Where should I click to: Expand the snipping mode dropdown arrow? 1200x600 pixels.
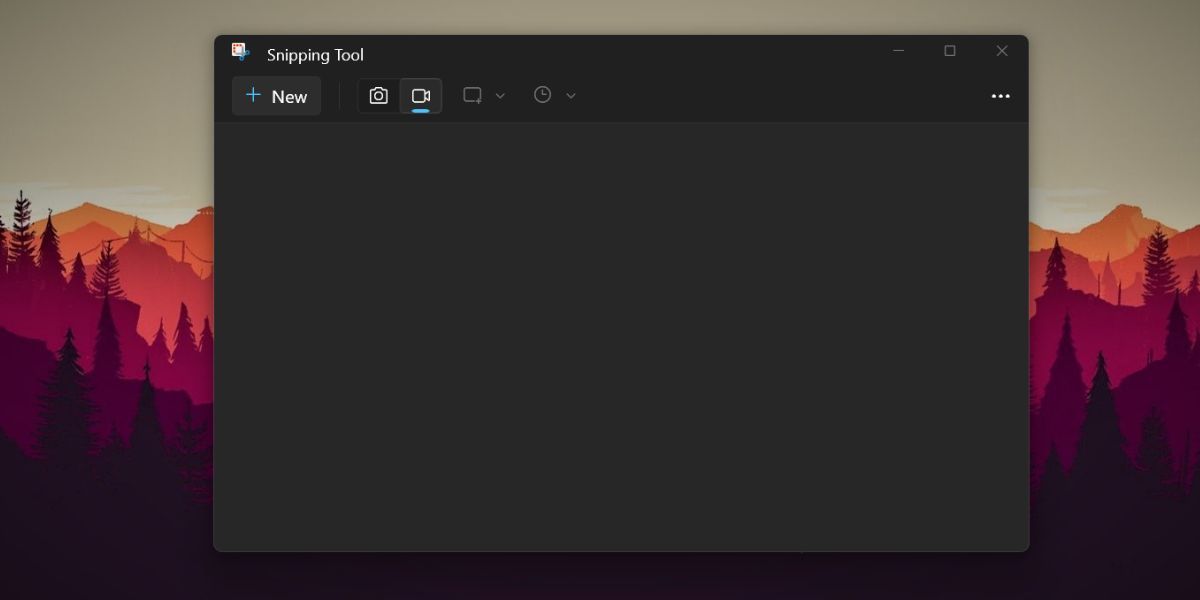click(x=499, y=95)
